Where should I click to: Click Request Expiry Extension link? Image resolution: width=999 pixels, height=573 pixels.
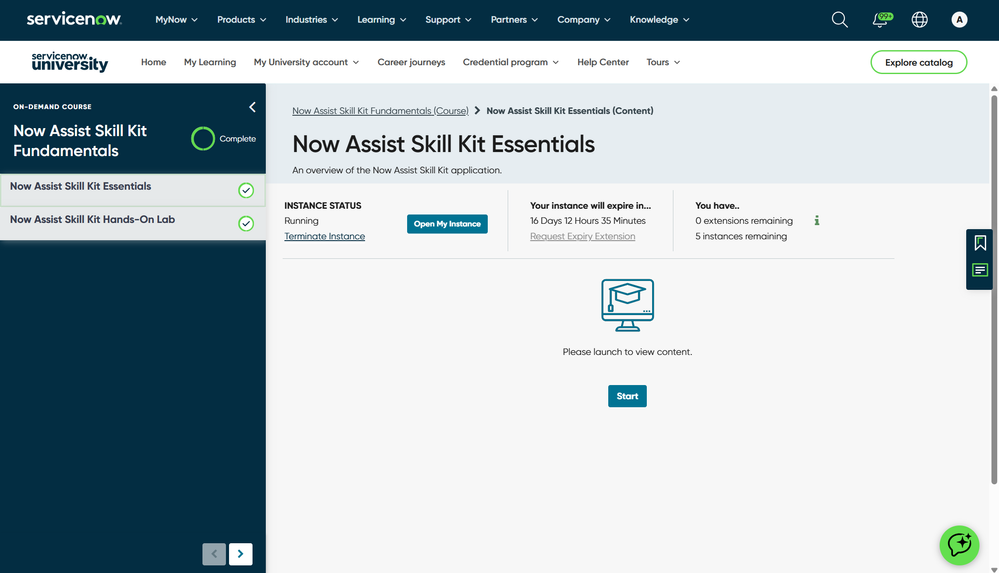582,236
